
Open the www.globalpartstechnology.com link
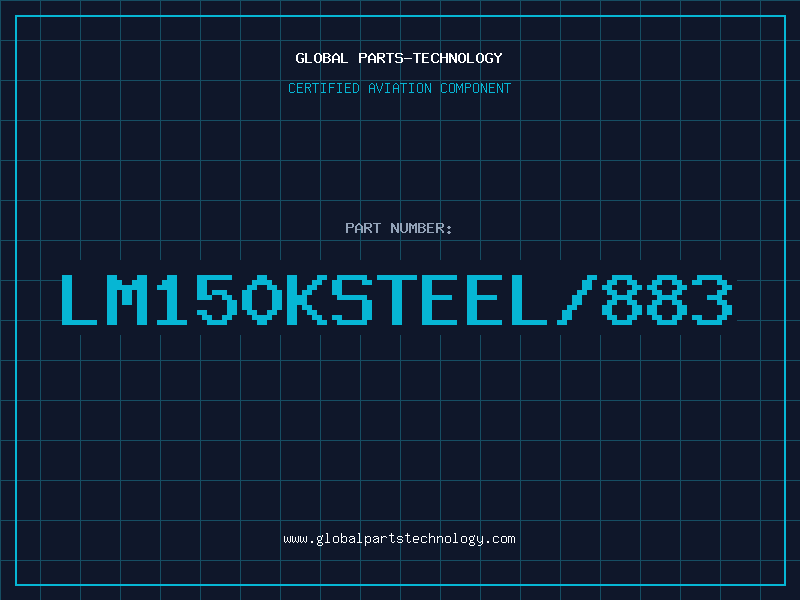click(x=399, y=539)
